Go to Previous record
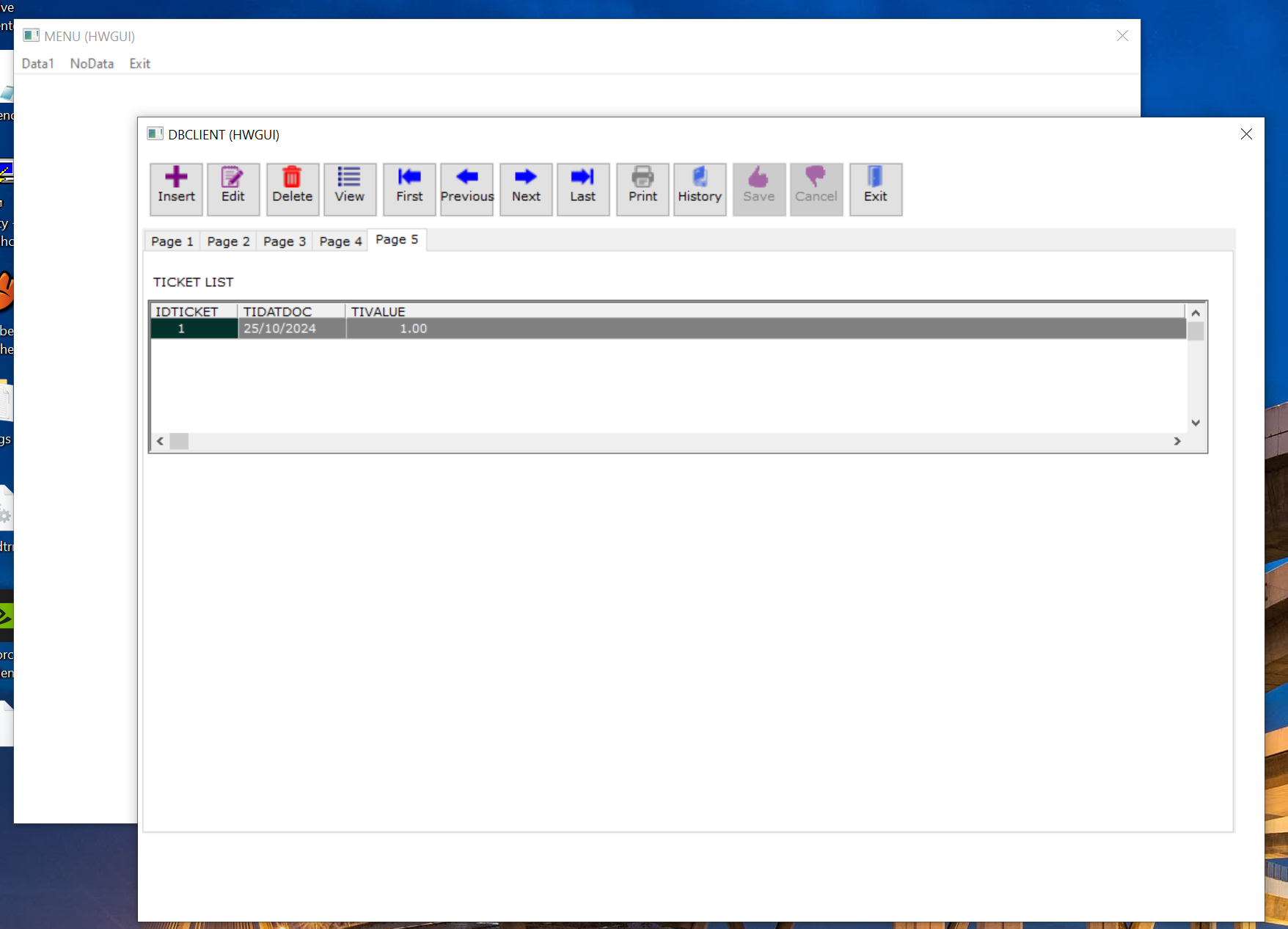Screen dimensions: 1288x929 point(467,189)
